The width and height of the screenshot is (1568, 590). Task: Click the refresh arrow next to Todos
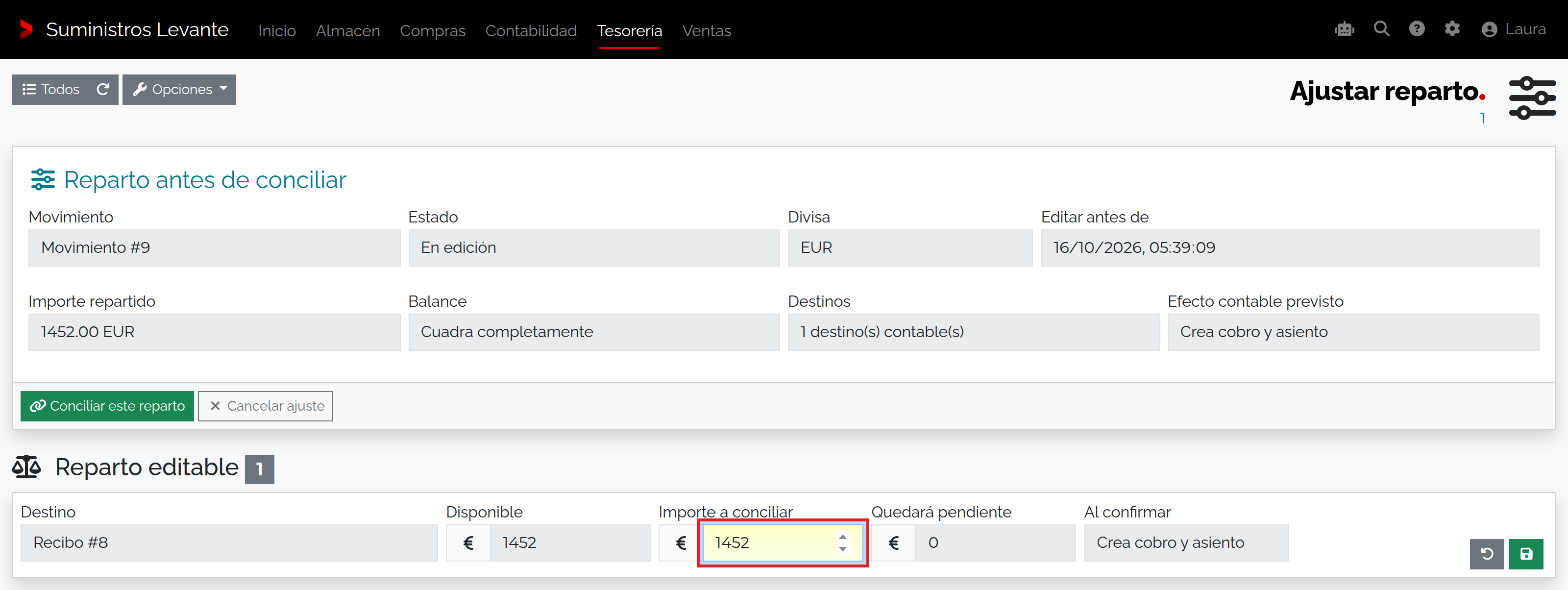coord(103,90)
